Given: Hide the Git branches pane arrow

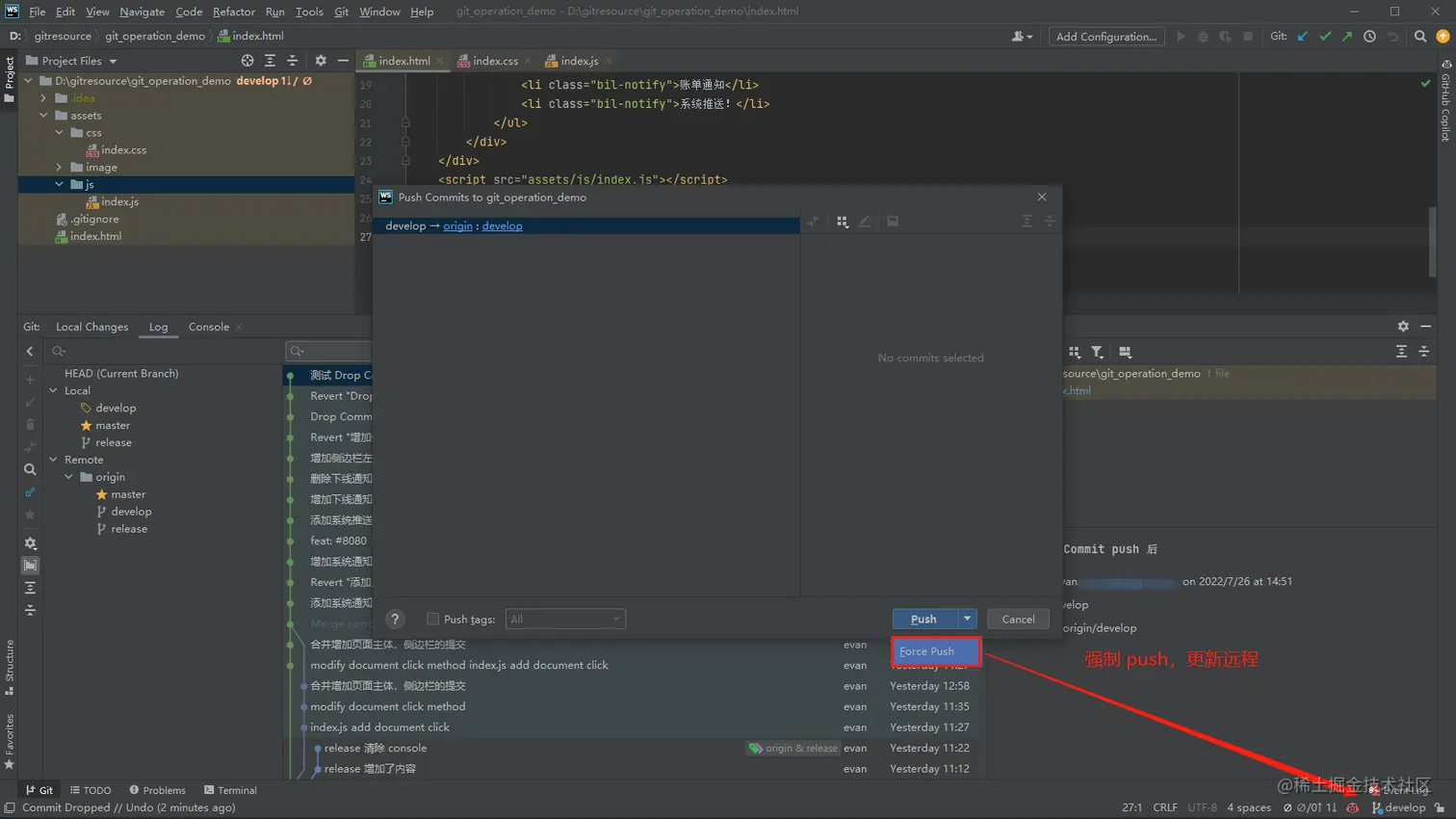Looking at the screenshot, I should point(30,352).
